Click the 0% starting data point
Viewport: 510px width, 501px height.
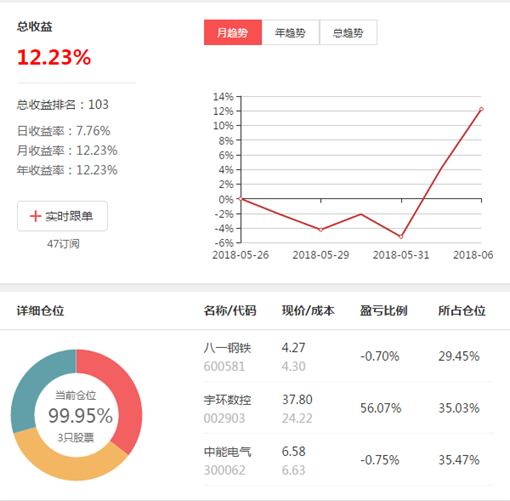tap(241, 199)
